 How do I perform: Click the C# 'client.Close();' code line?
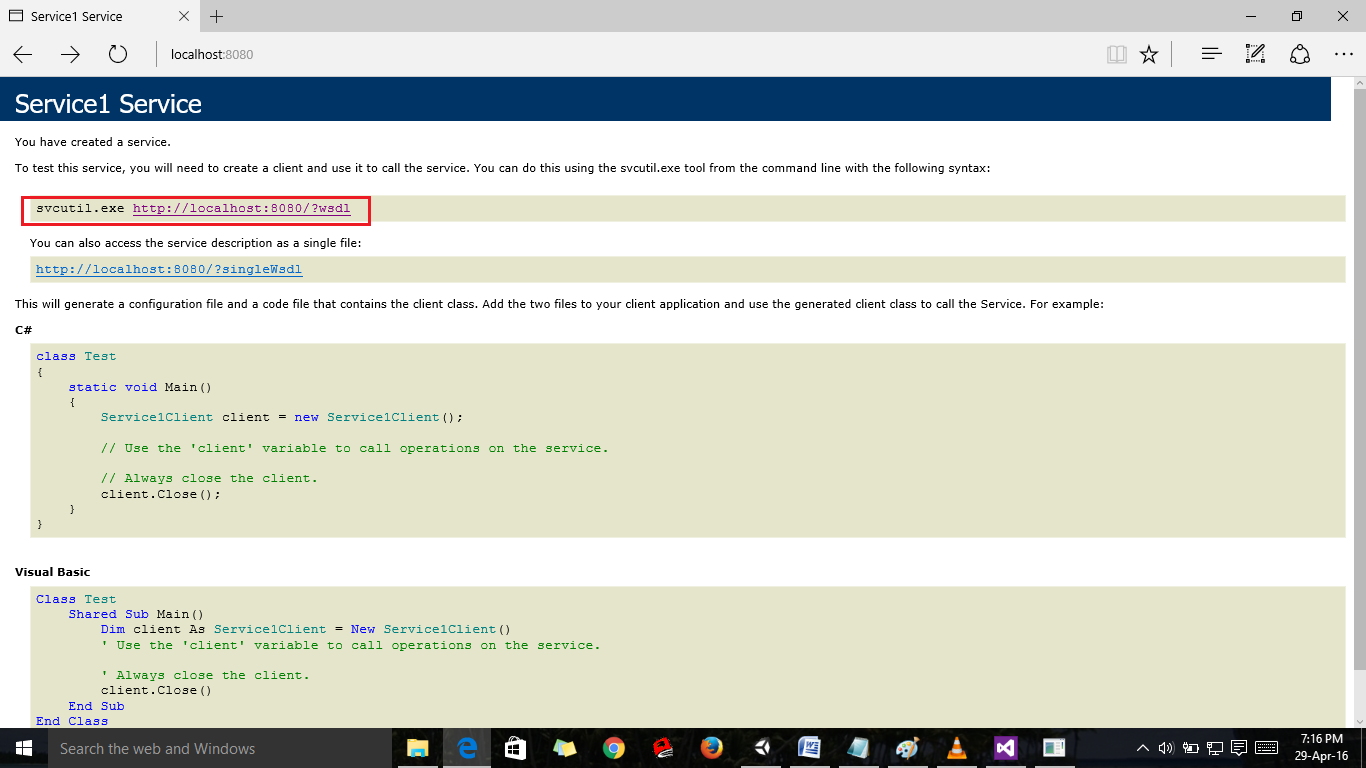coord(160,494)
